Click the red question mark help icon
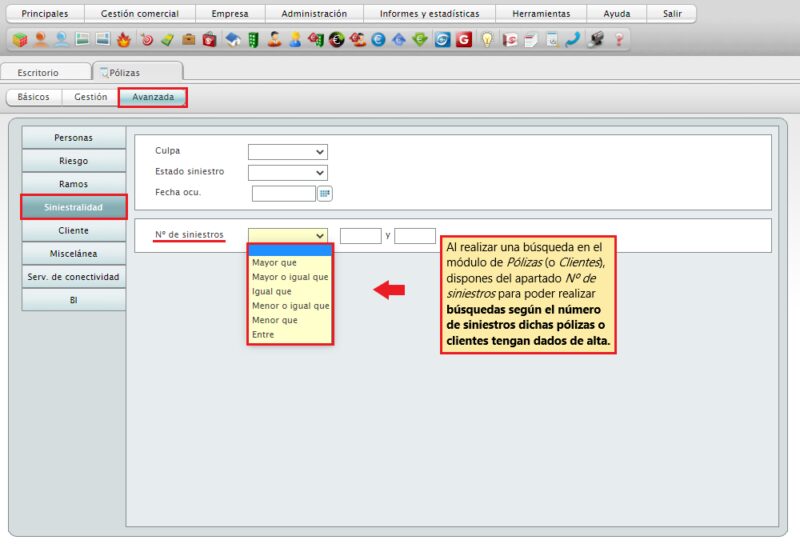Screen dimensions: 800x560 click(x=618, y=40)
